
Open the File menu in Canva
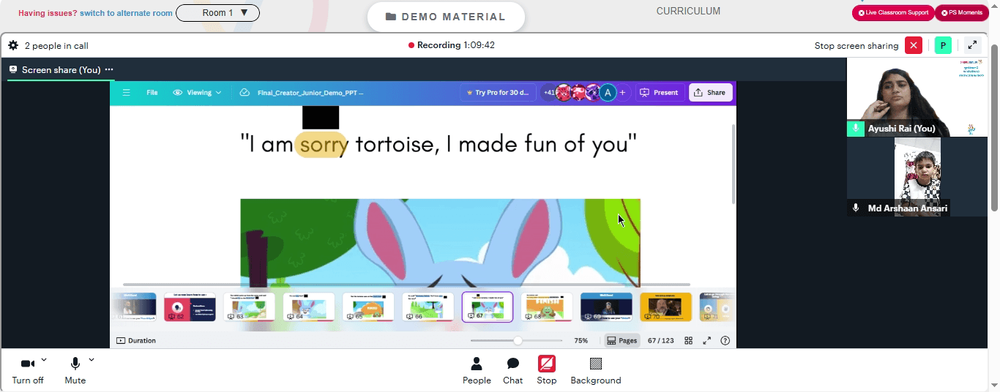point(152,92)
